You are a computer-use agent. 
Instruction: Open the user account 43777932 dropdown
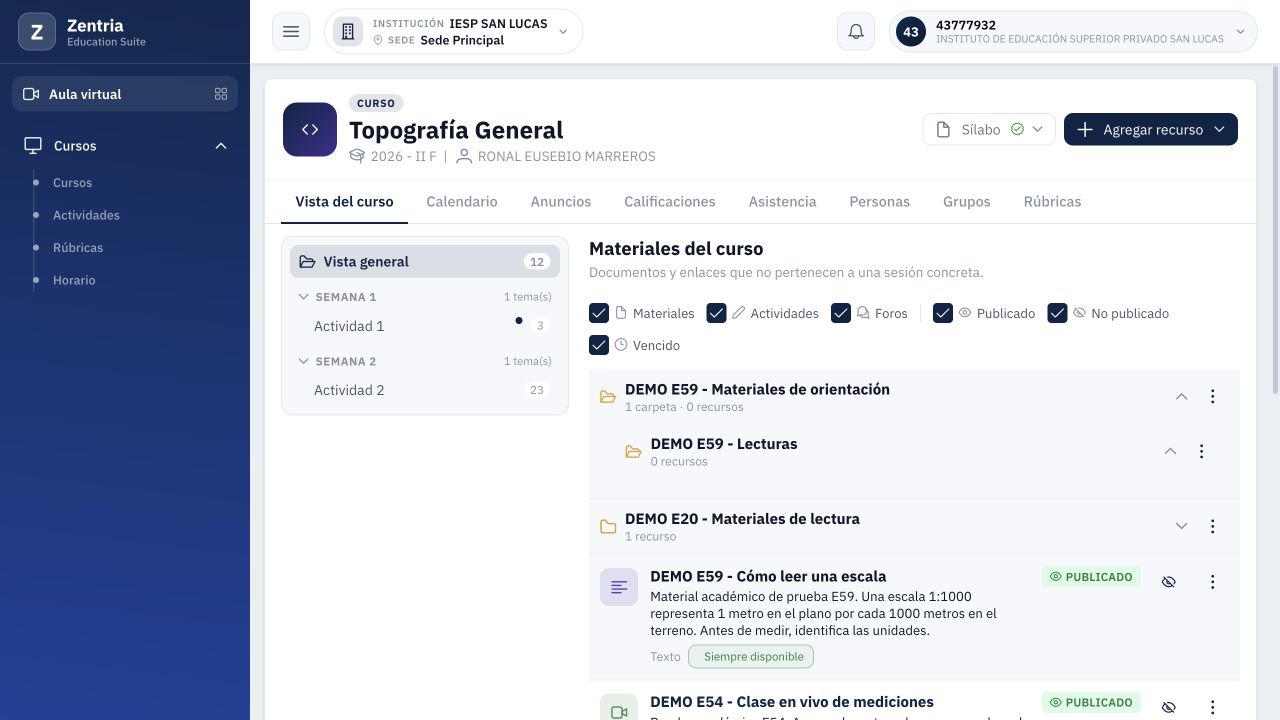pyautogui.click(x=1073, y=32)
